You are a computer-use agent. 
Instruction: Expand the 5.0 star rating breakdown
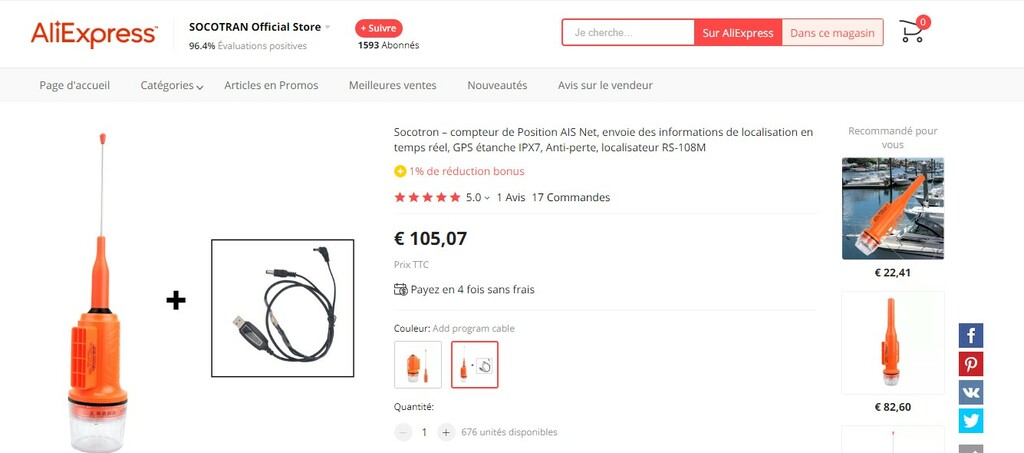477,198
